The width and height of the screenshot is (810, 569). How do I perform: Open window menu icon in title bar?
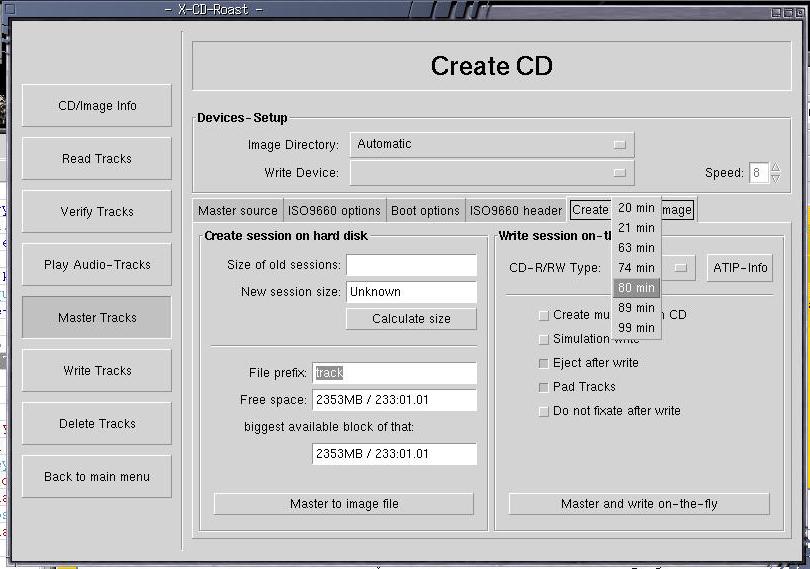(x=9, y=9)
